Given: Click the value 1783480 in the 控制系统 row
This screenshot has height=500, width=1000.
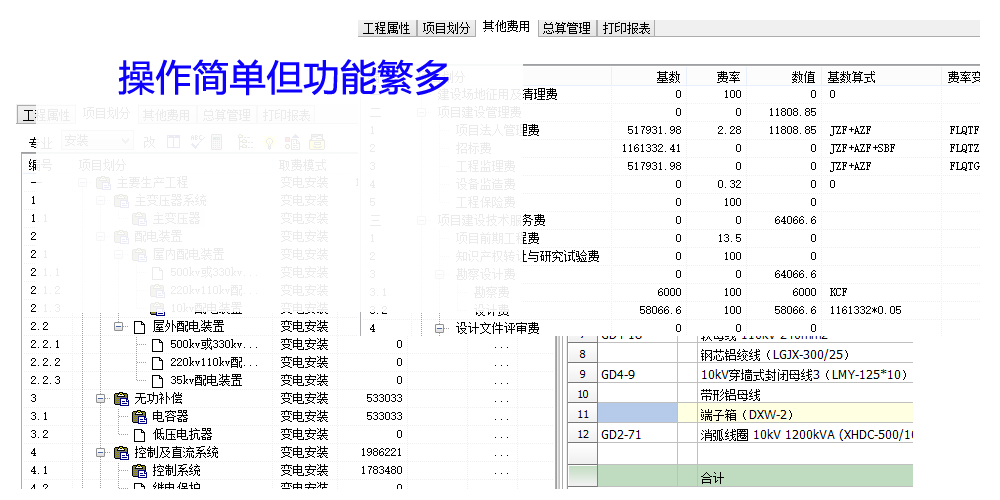Looking at the screenshot, I should click(381, 471).
